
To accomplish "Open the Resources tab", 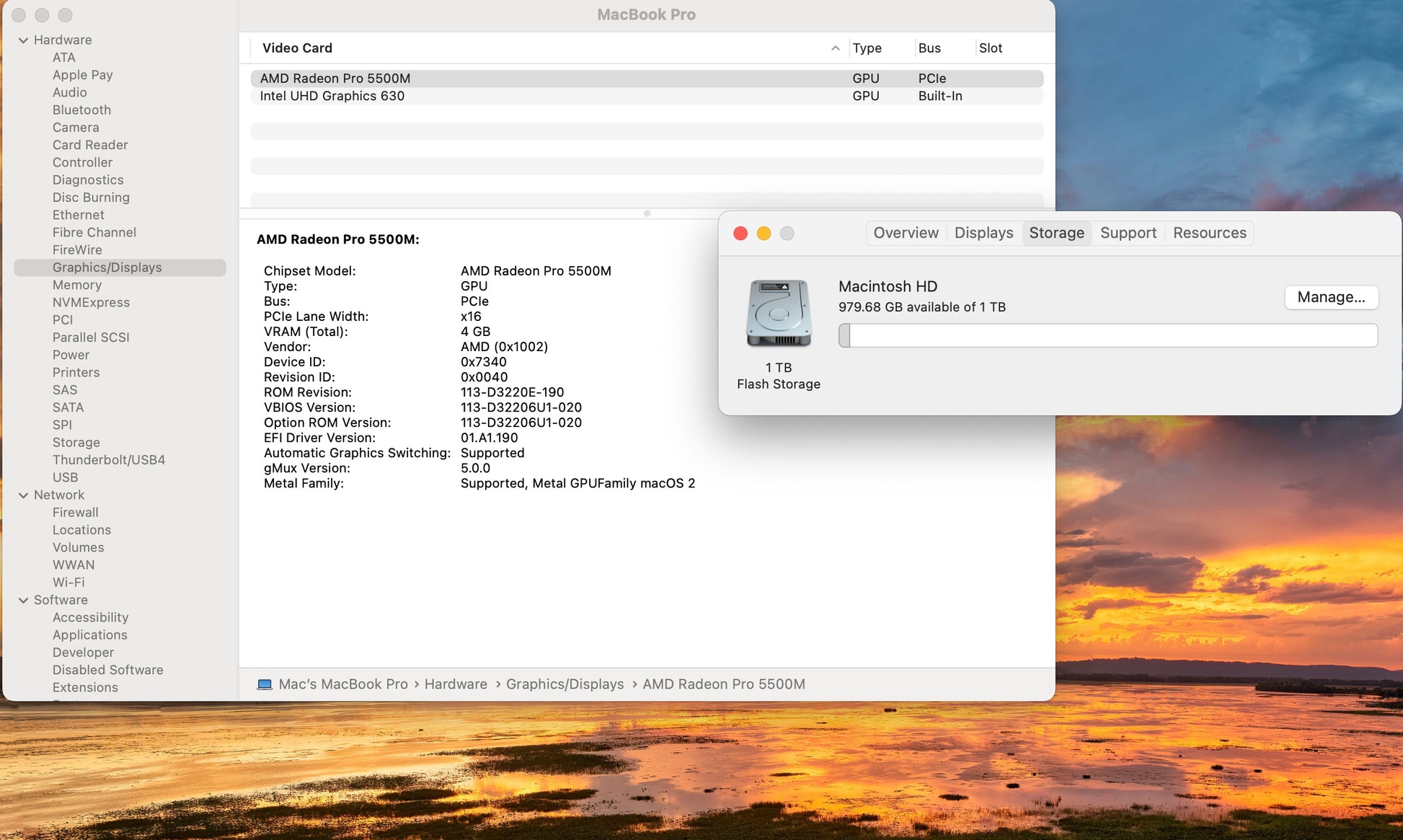I will click(x=1209, y=233).
